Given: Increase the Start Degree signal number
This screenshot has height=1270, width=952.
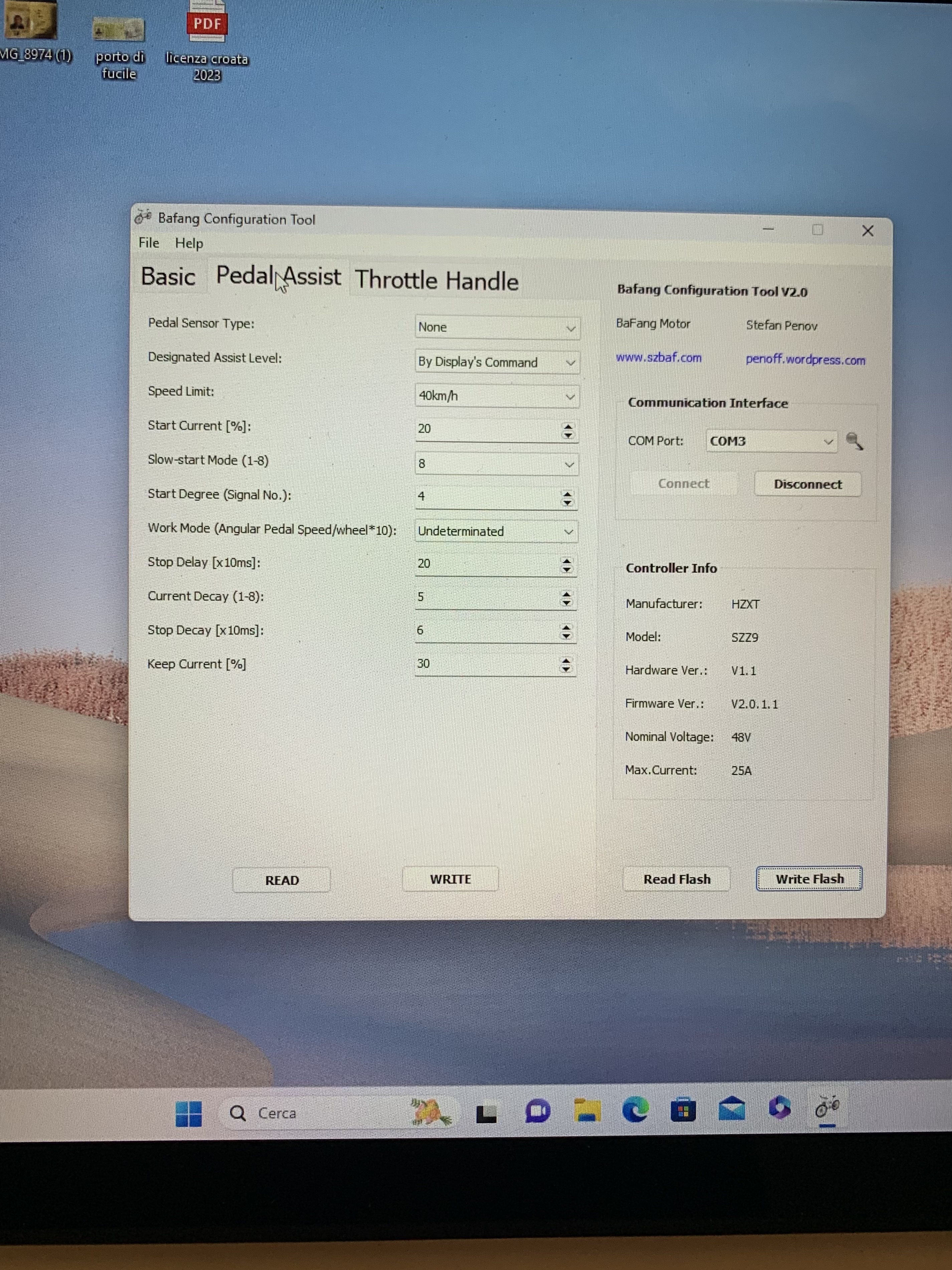Looking at the screenshot, I should point(567,494).
